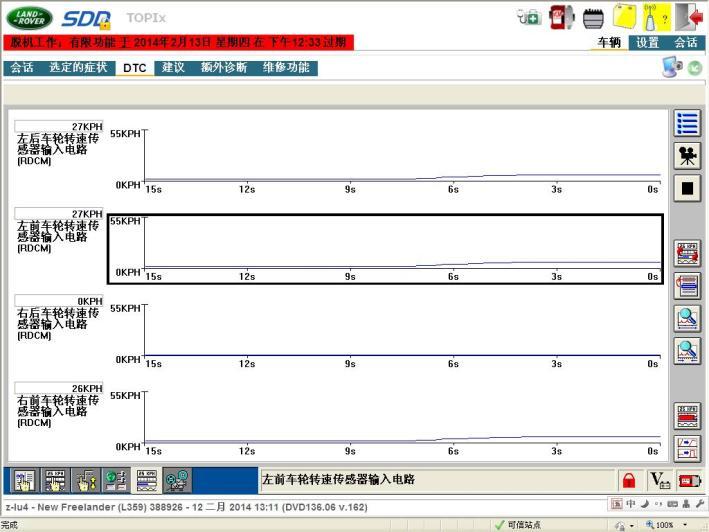This screenshot has height=532, width=709.
Task: Open the 选定的症状 tab
Action: (78, 68)
